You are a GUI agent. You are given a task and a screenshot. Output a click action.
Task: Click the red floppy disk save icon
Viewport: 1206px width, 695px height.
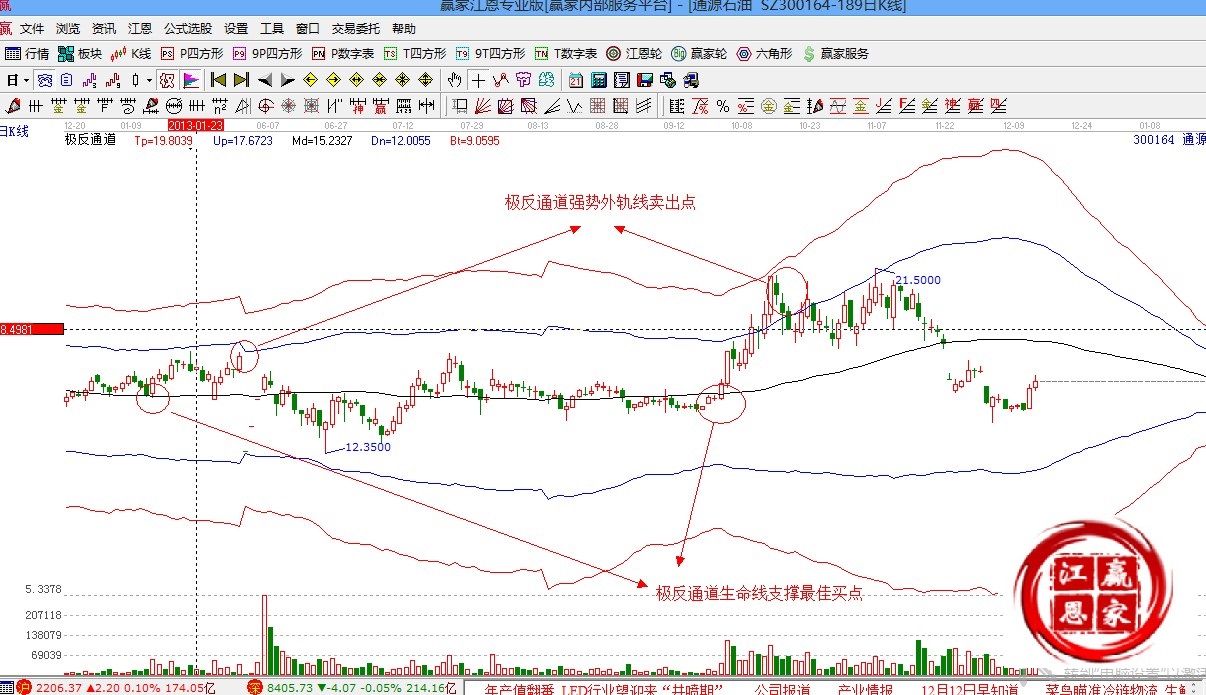coord(645,80)
